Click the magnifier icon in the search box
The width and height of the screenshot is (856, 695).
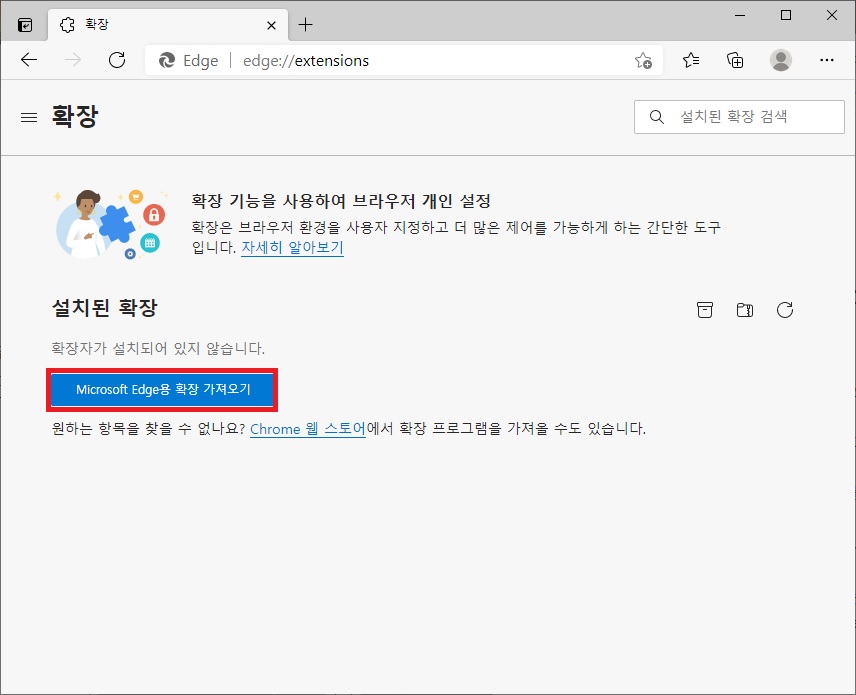tap(657, 116)
